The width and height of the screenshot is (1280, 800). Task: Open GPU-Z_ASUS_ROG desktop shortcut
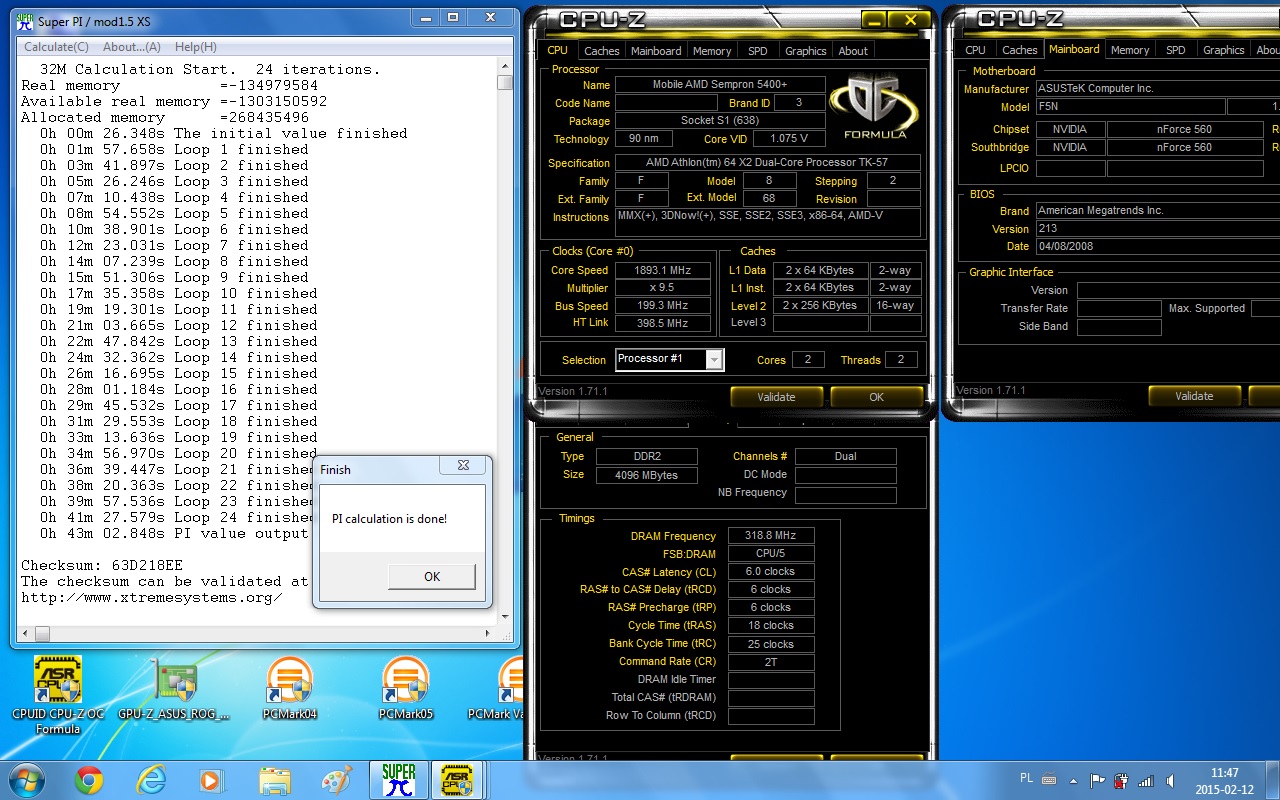(175, 690)
